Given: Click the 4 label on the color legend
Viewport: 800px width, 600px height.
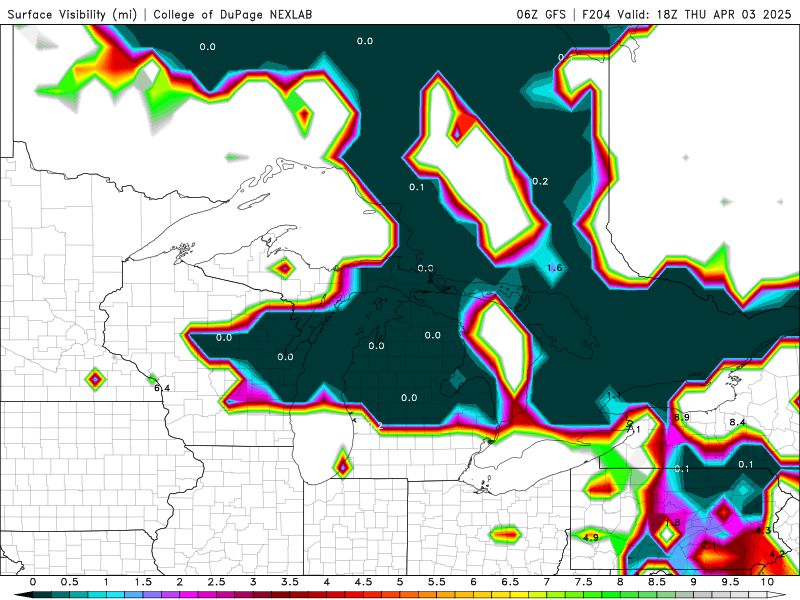Looking at the screenshot, I should point(327,582).
